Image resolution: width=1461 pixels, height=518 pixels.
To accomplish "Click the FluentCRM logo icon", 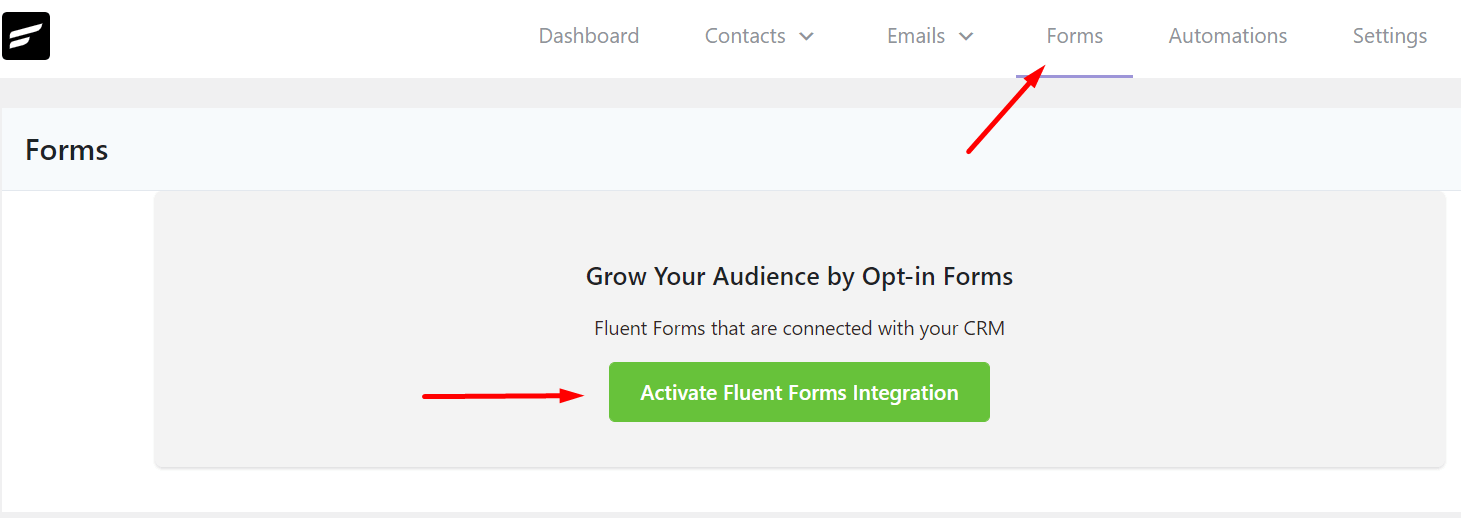I will click(x=26, y=36).
